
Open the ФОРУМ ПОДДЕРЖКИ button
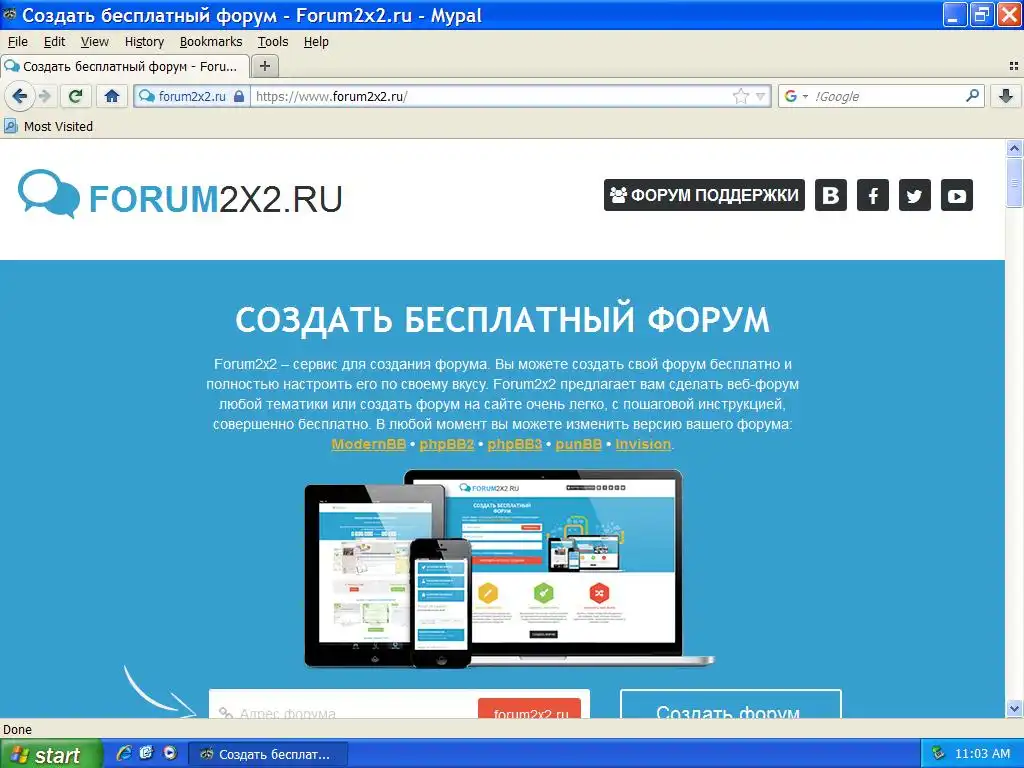coord(704,195)
